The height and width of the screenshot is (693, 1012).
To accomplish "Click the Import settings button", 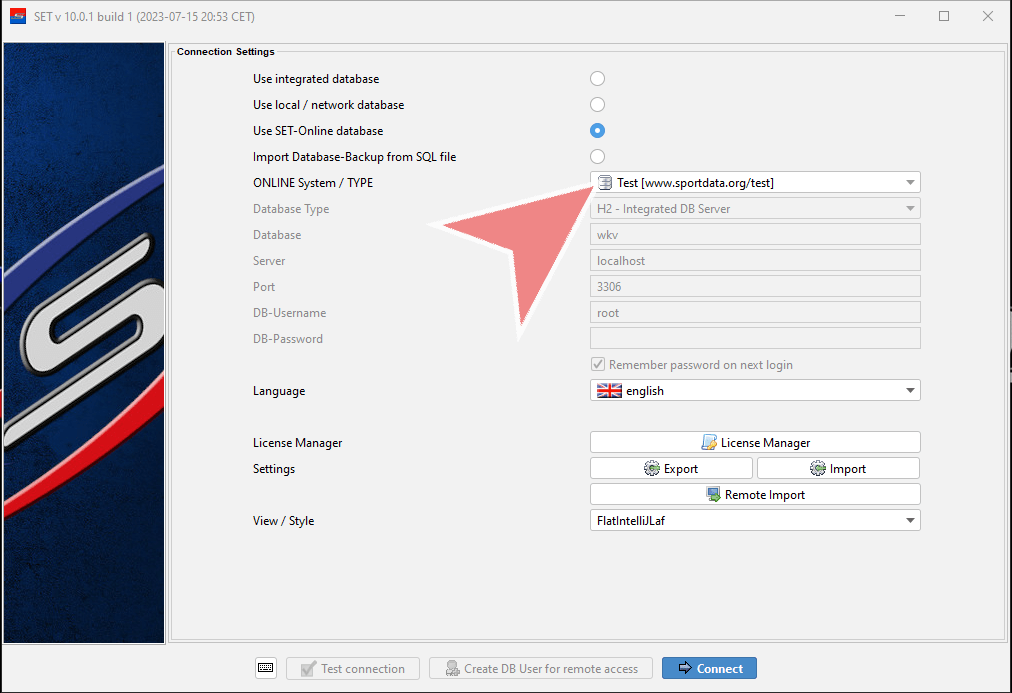I will tap(838, 468).
